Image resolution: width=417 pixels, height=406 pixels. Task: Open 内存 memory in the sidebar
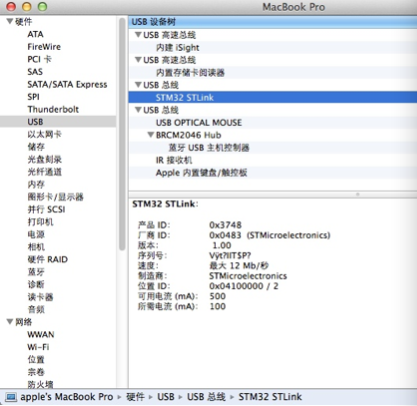click(36, 184)
